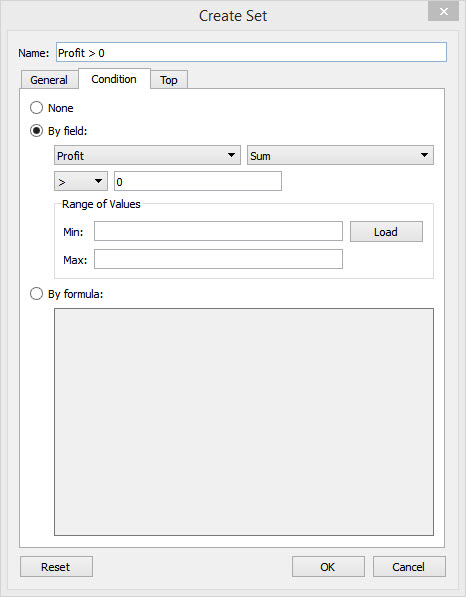Cancel the set creation
Image resolution: width=466 pixels, height=597 pixels.
coord(409,567)
